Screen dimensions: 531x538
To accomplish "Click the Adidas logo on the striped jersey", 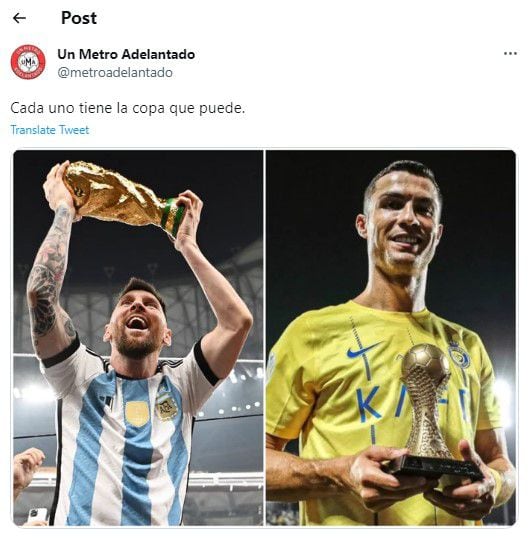I will (x=106, y=402).
